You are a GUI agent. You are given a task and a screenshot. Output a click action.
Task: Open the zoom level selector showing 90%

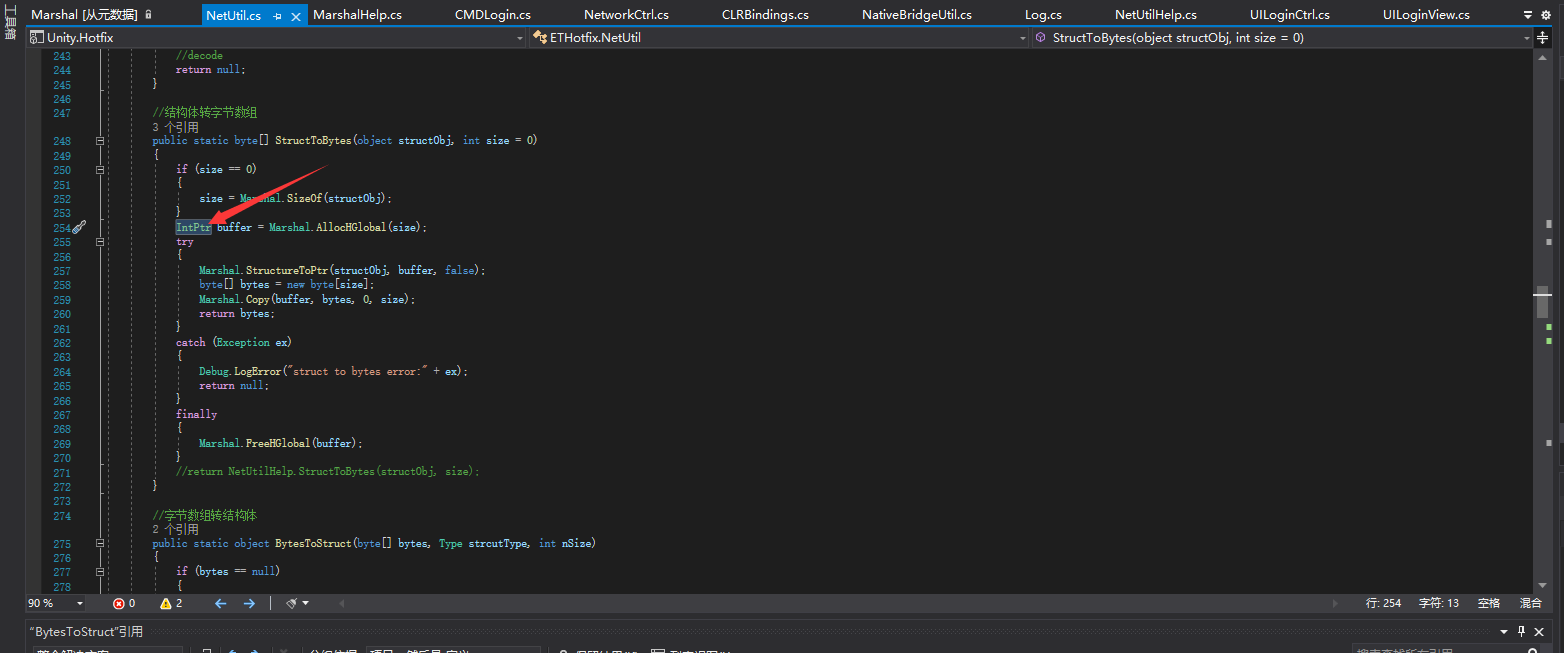click(x=55, y=603)
